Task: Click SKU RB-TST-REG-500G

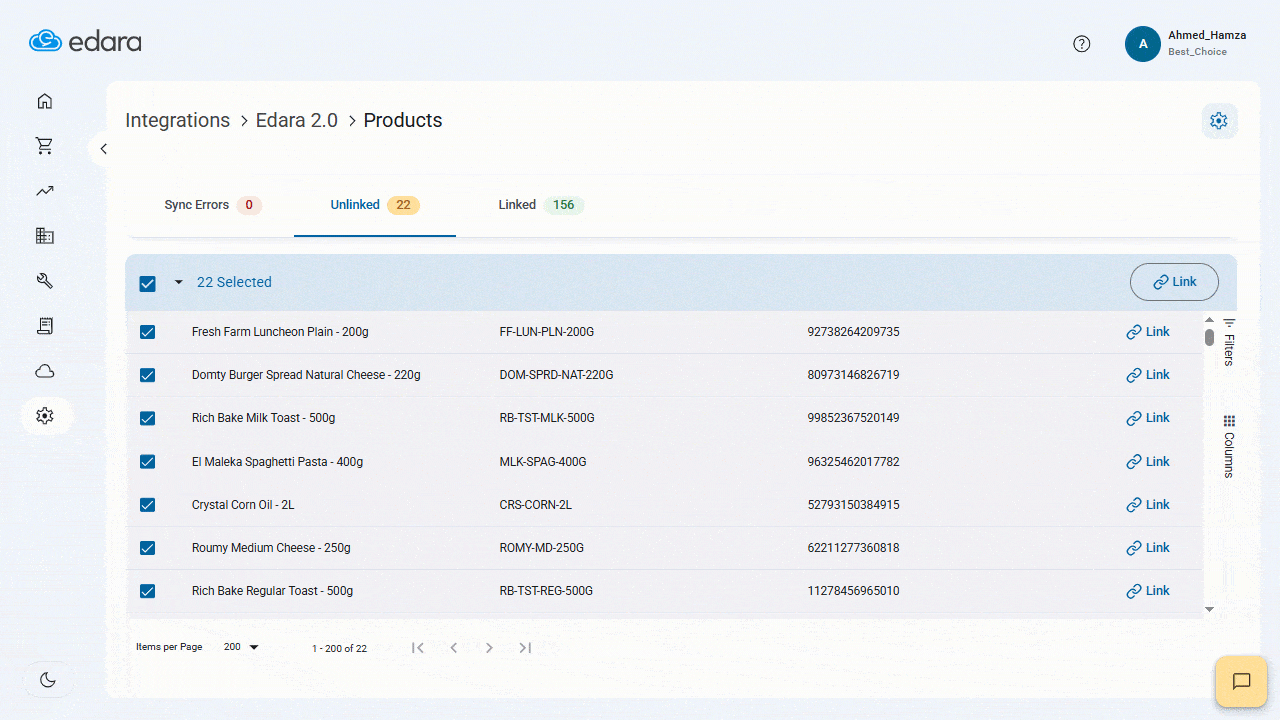Action: click(x=546, y=591)
